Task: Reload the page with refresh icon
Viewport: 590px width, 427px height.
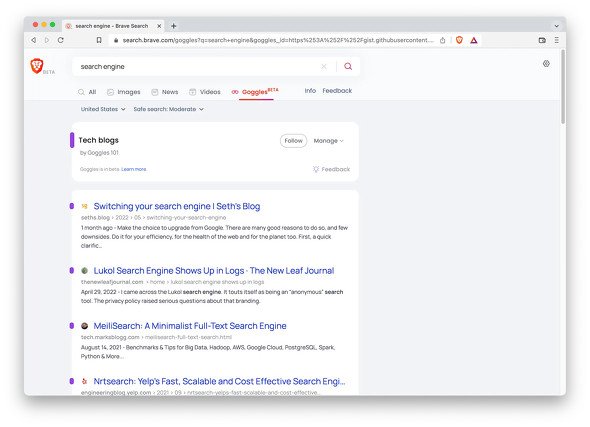Action: 61,40
